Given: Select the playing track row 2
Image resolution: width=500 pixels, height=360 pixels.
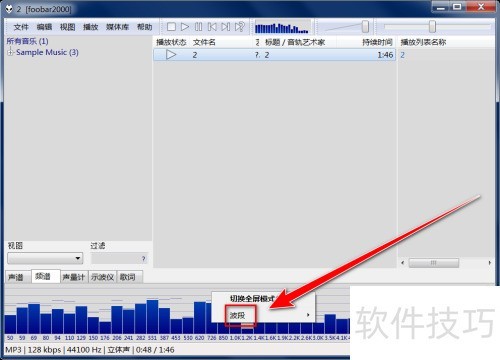Looking at the screenshot, I should pyautogui.click(x=274, y=55).
